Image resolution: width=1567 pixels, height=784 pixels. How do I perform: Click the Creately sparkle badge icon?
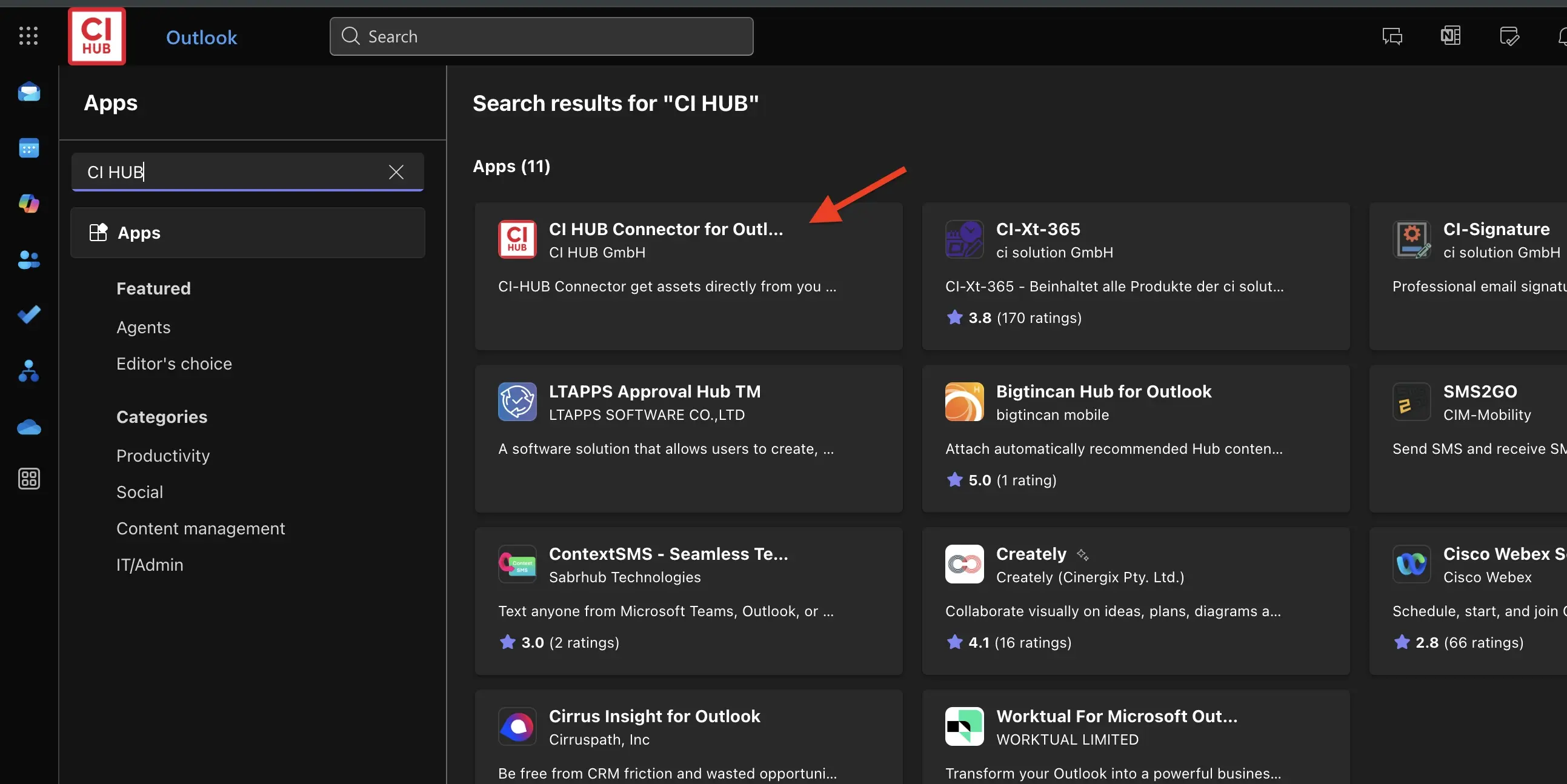1083,554
